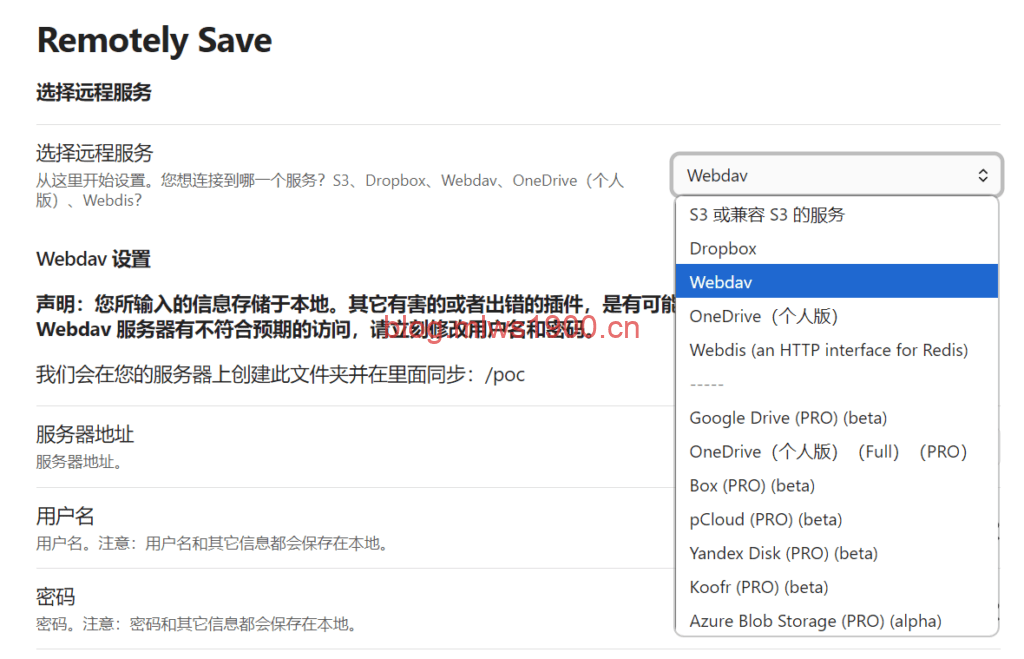Select the S3 或兼容 S3 的服务 option

tap(767, 215)
